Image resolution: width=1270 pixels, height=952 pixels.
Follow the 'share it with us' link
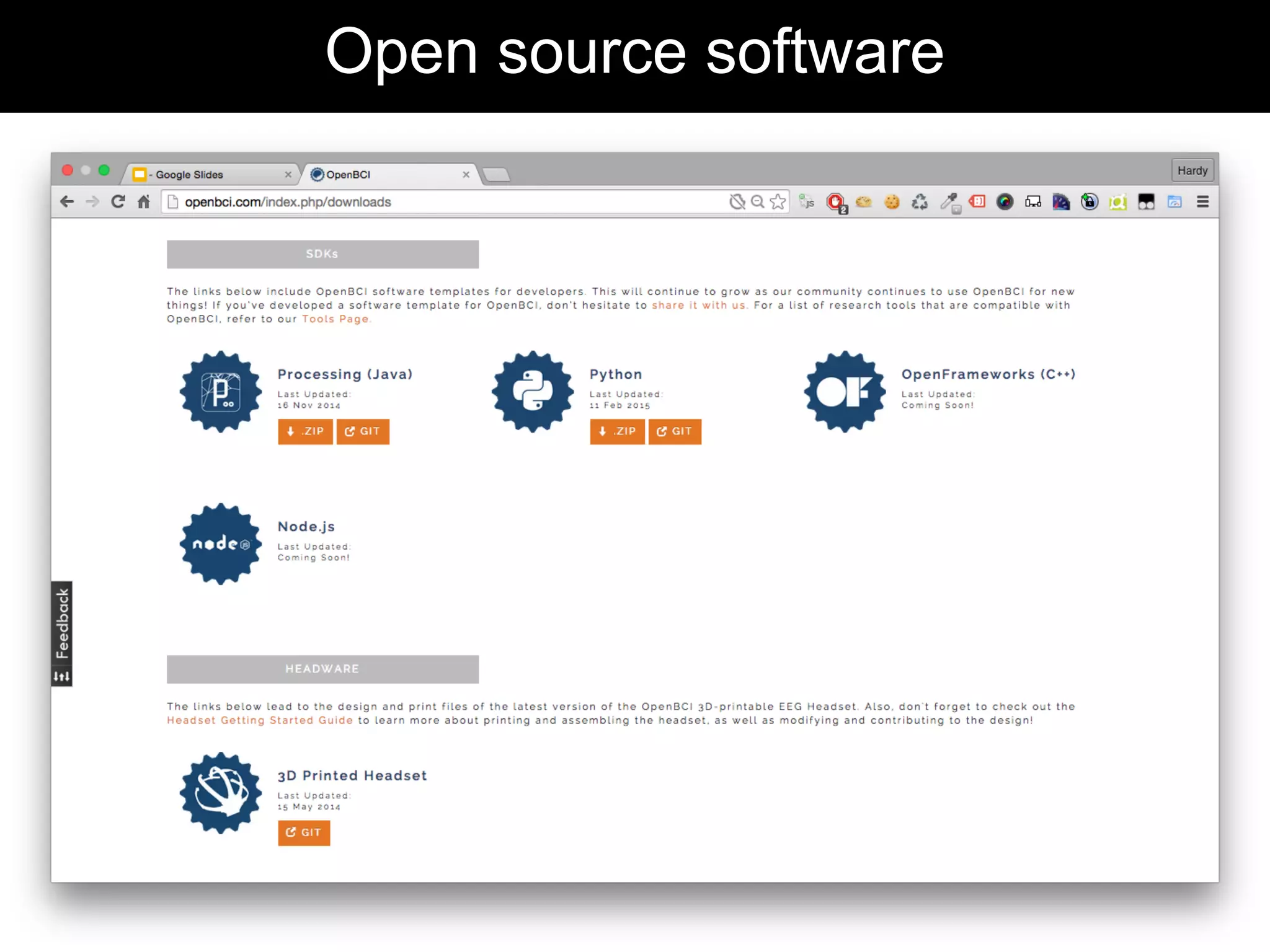[x=699, y=305]
